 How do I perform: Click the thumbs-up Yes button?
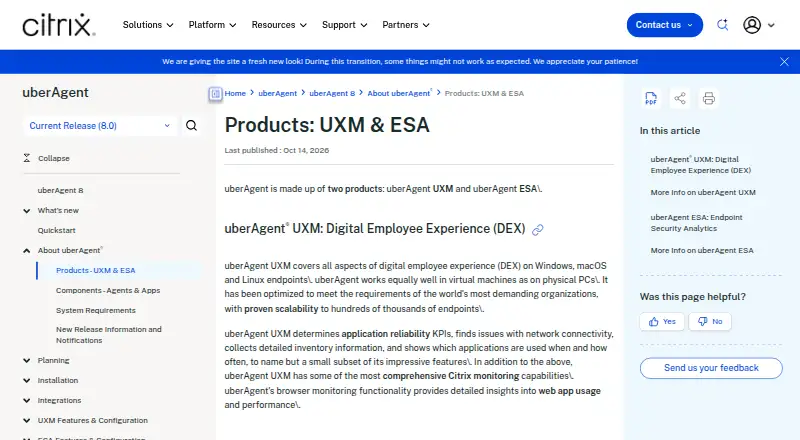pyautogui.click(x=662, y=322)
